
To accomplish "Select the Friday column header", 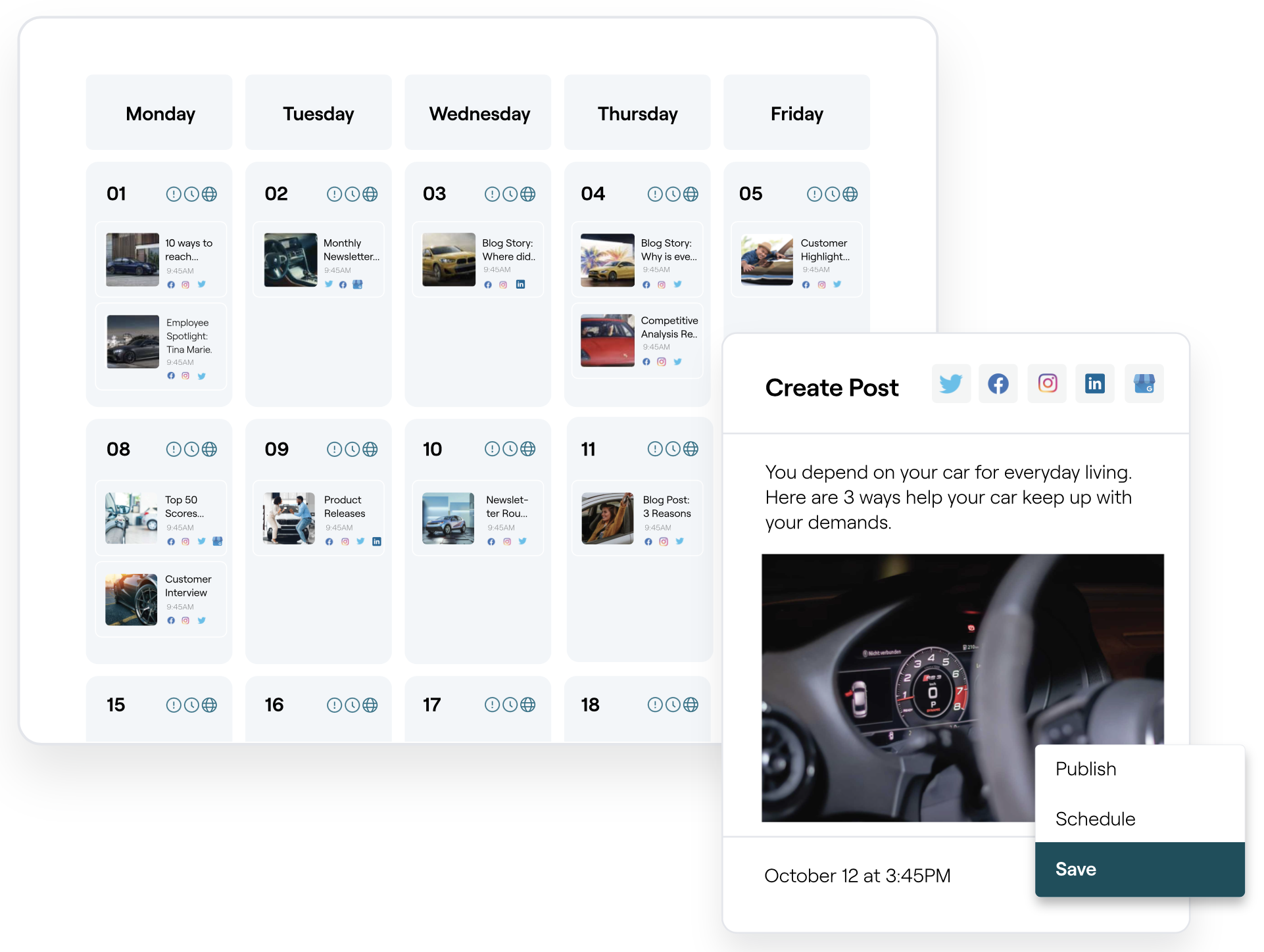I will 796,114.
